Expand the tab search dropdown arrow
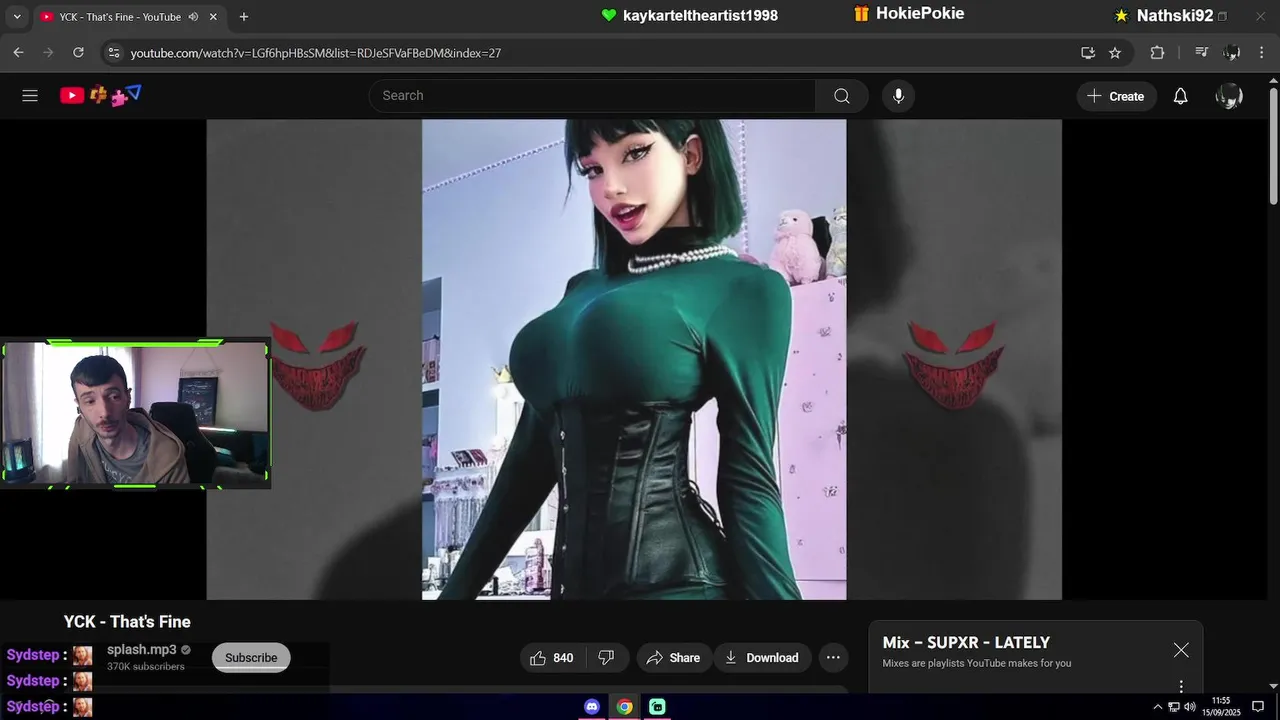This screenshot has height=720, width=1280. [16, 17]
